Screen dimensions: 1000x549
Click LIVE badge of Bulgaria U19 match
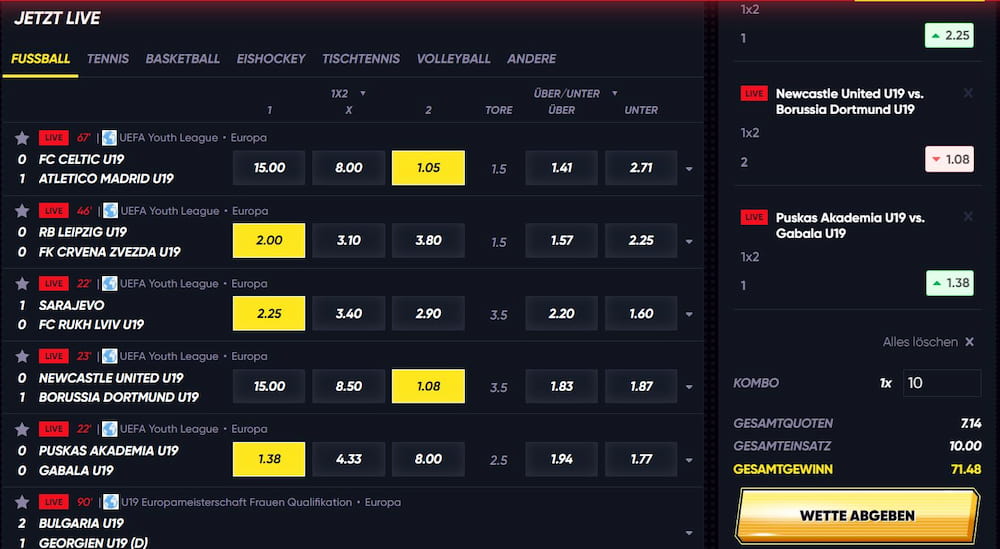pyautogui.click(x=54, y=502)
